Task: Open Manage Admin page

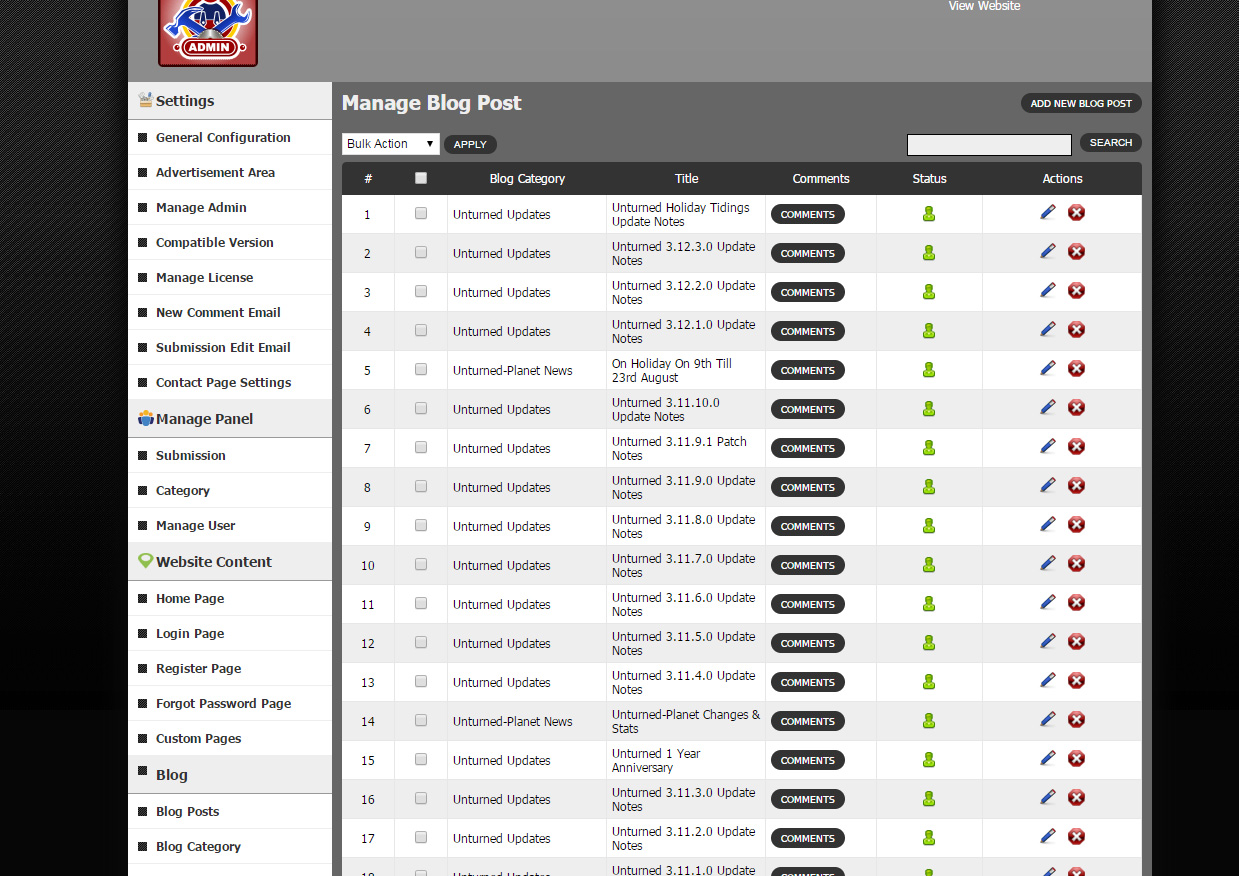Action: [201, 207]
